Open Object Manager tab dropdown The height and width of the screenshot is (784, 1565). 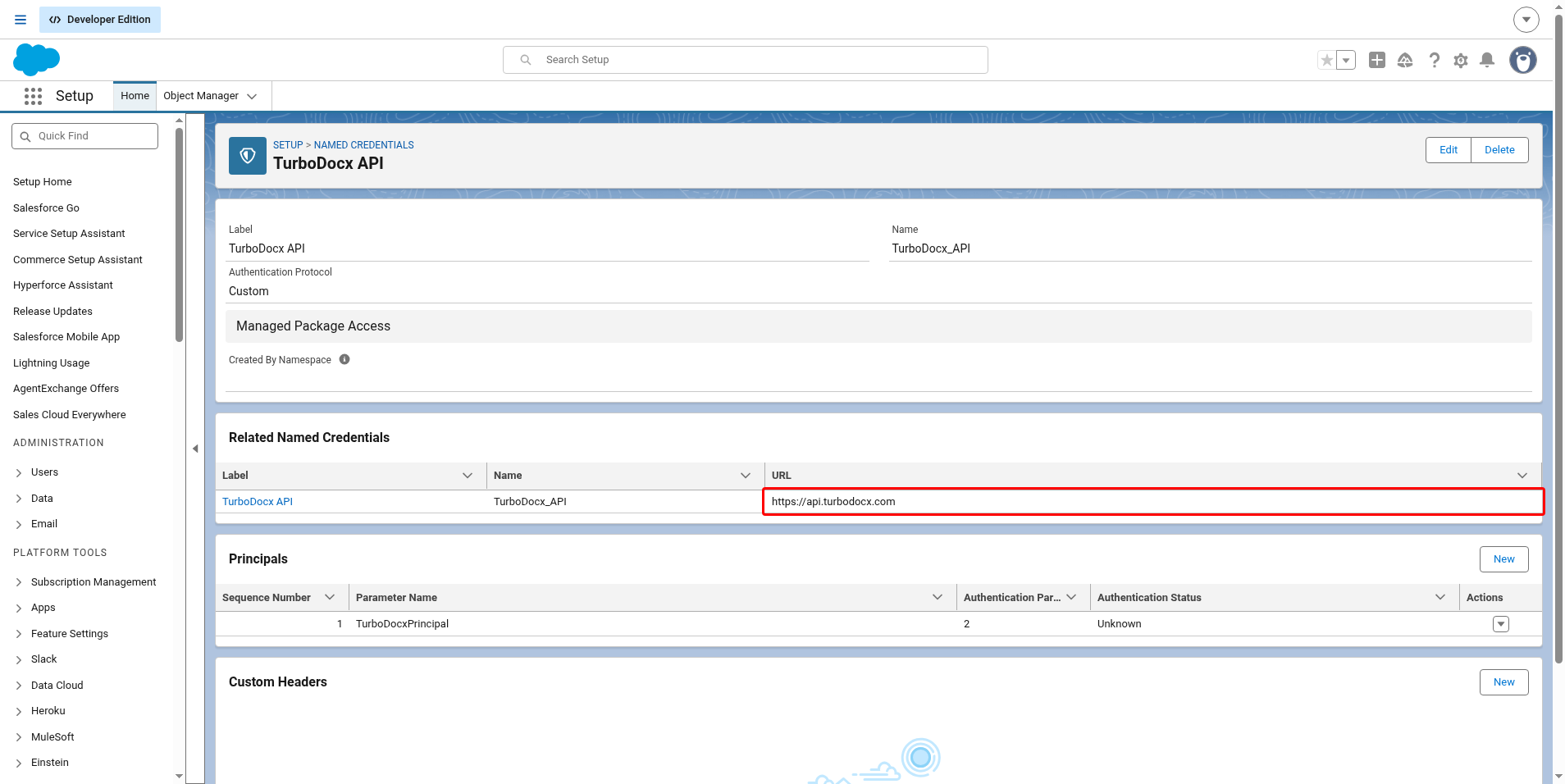point(252,96)
